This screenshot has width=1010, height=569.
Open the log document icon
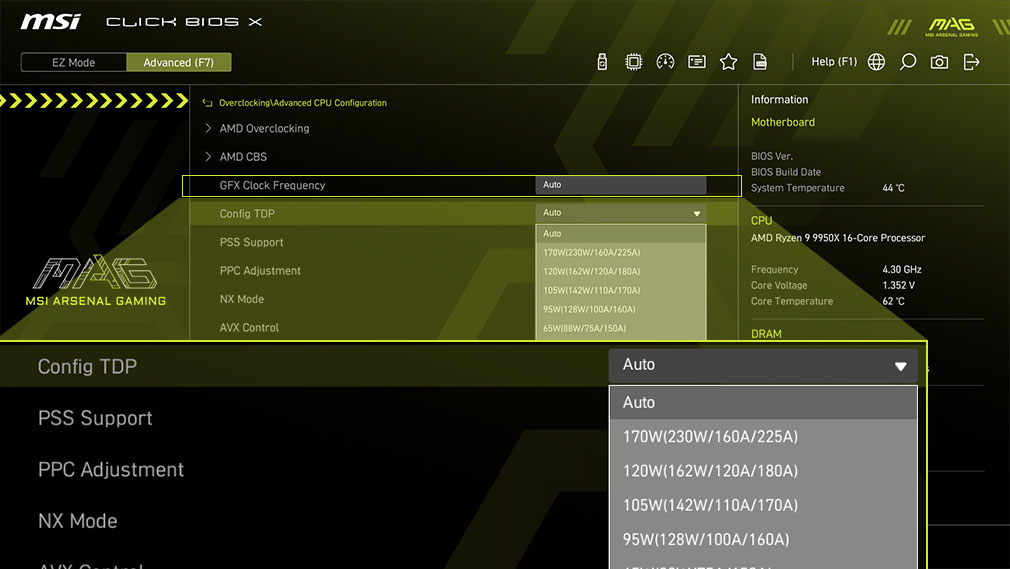point(760,62)
